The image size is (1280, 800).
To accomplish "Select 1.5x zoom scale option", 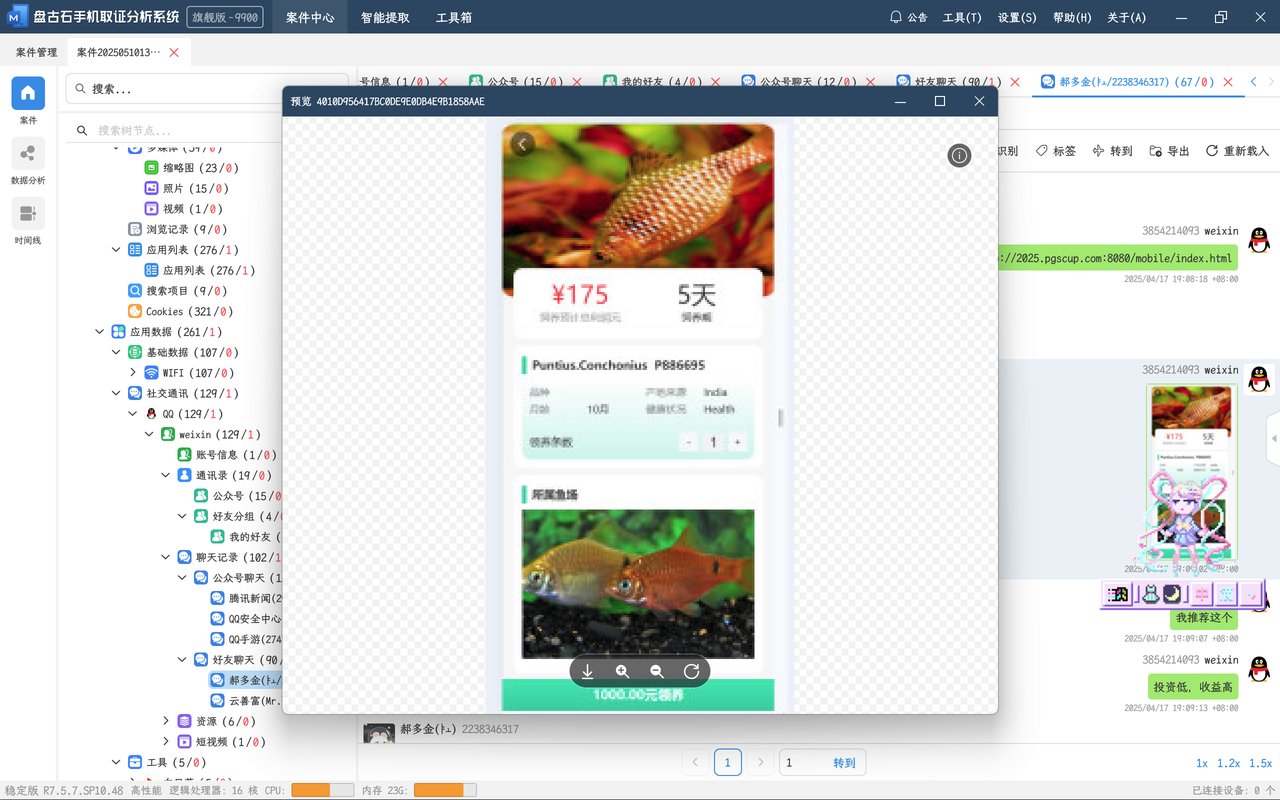I will [1260, 763].
